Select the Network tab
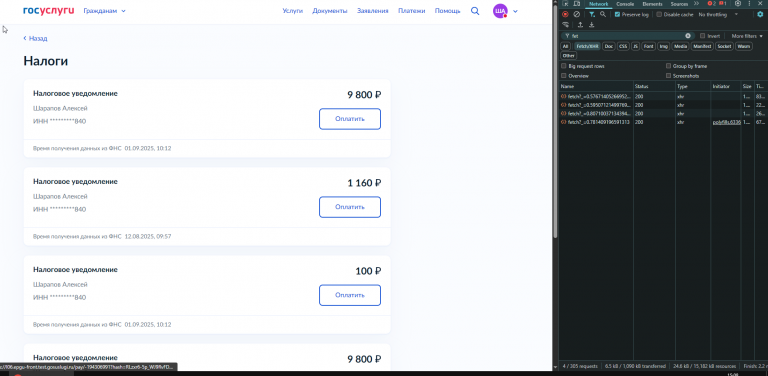768x376 pixels. 599,4
